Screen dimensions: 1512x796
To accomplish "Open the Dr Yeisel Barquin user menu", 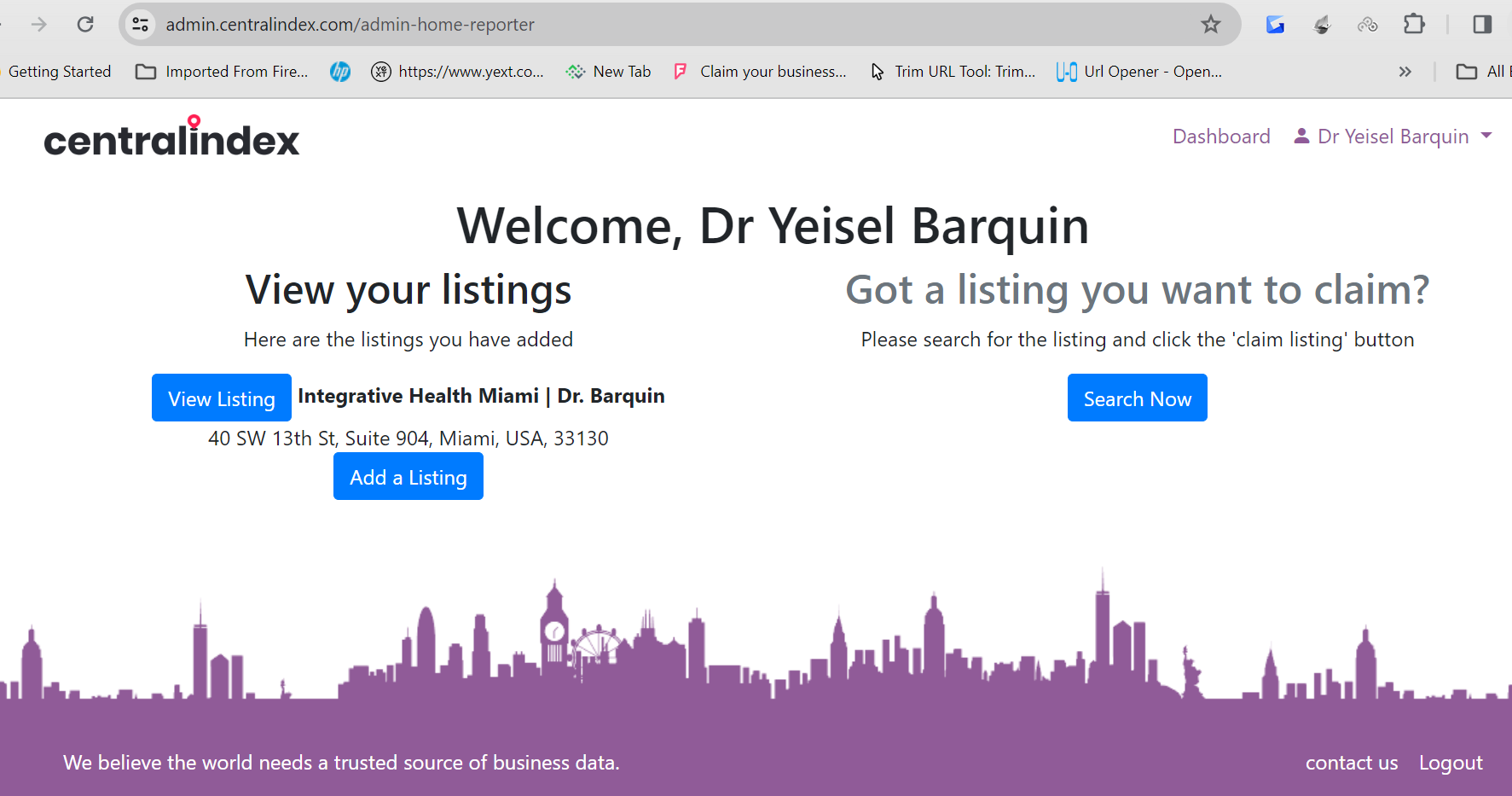I will point(1393,137).
